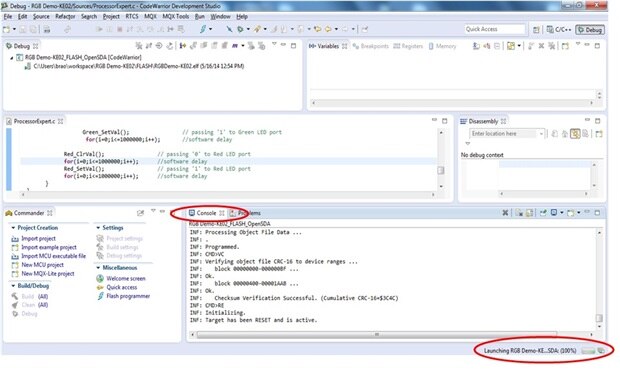The height and width of the screenshot is (371, 620).
Task: Click Import project link
Action: 38,238
